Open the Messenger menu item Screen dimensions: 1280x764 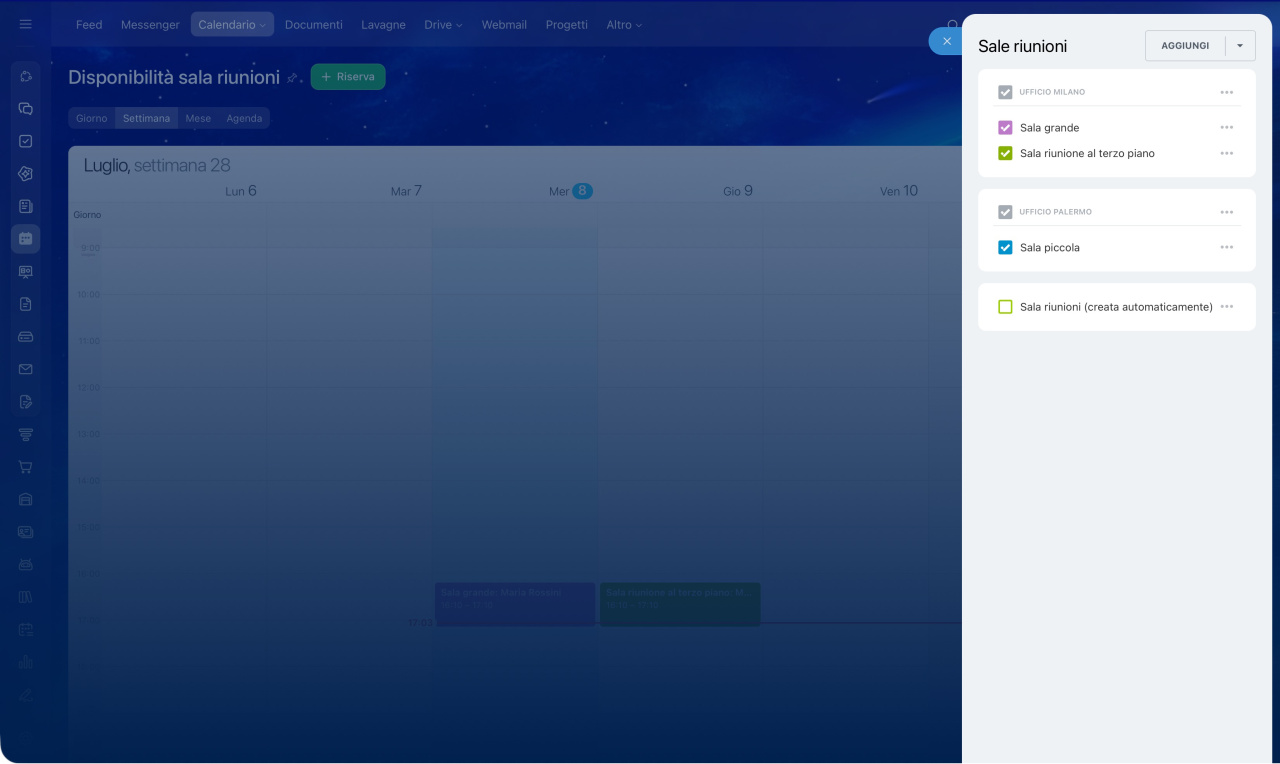(150, 25)
